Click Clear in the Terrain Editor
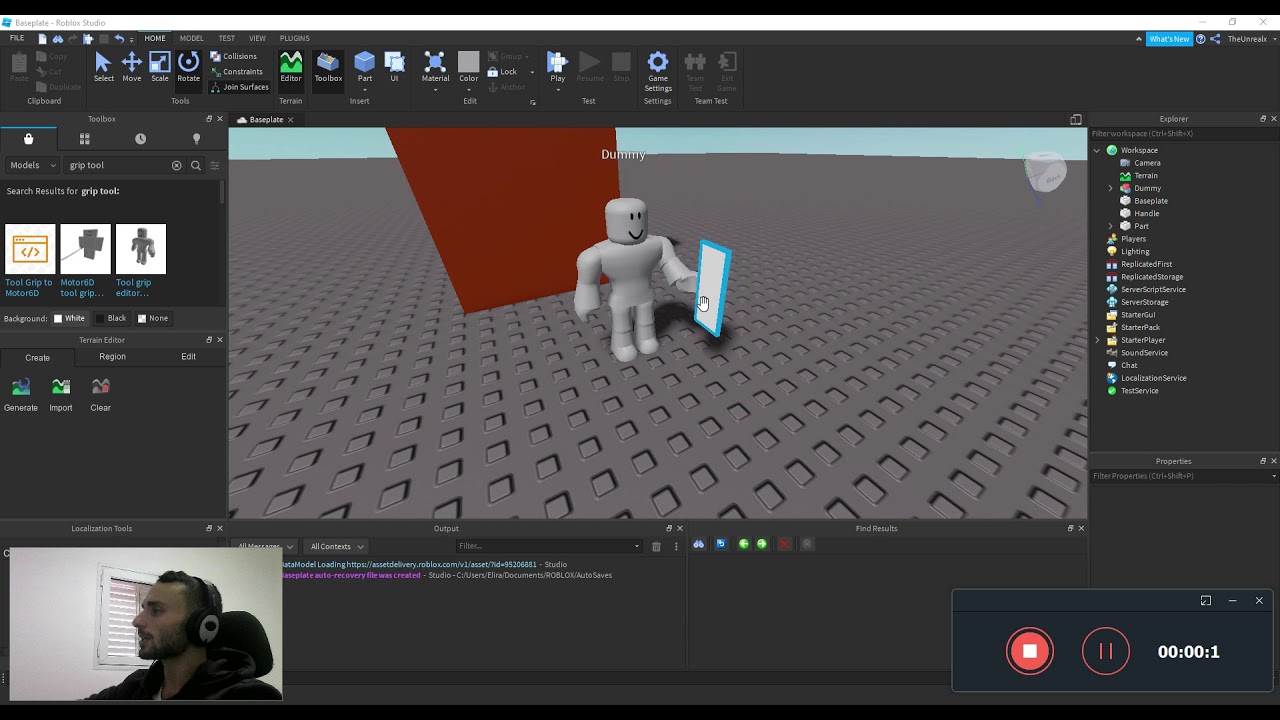This screenshot has width=1280, height=720. 100,394
